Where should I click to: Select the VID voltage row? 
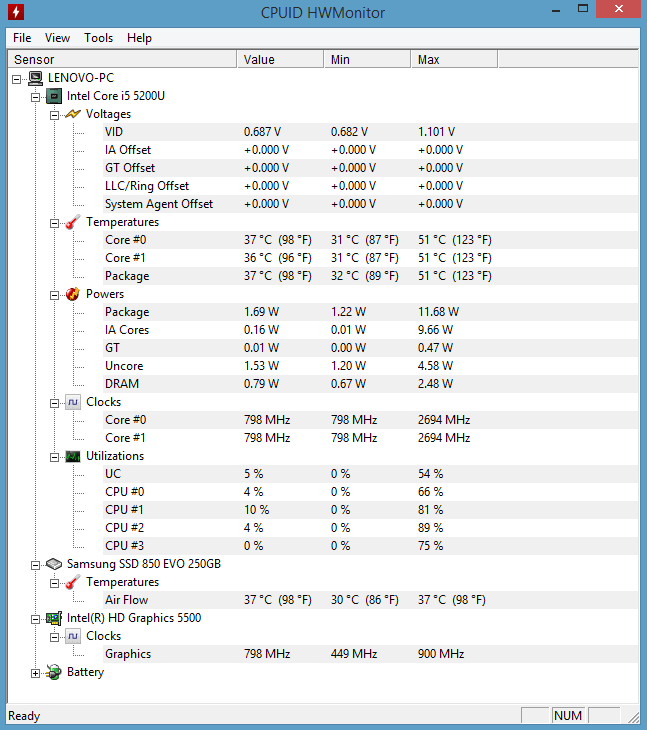tap(371, 132)
